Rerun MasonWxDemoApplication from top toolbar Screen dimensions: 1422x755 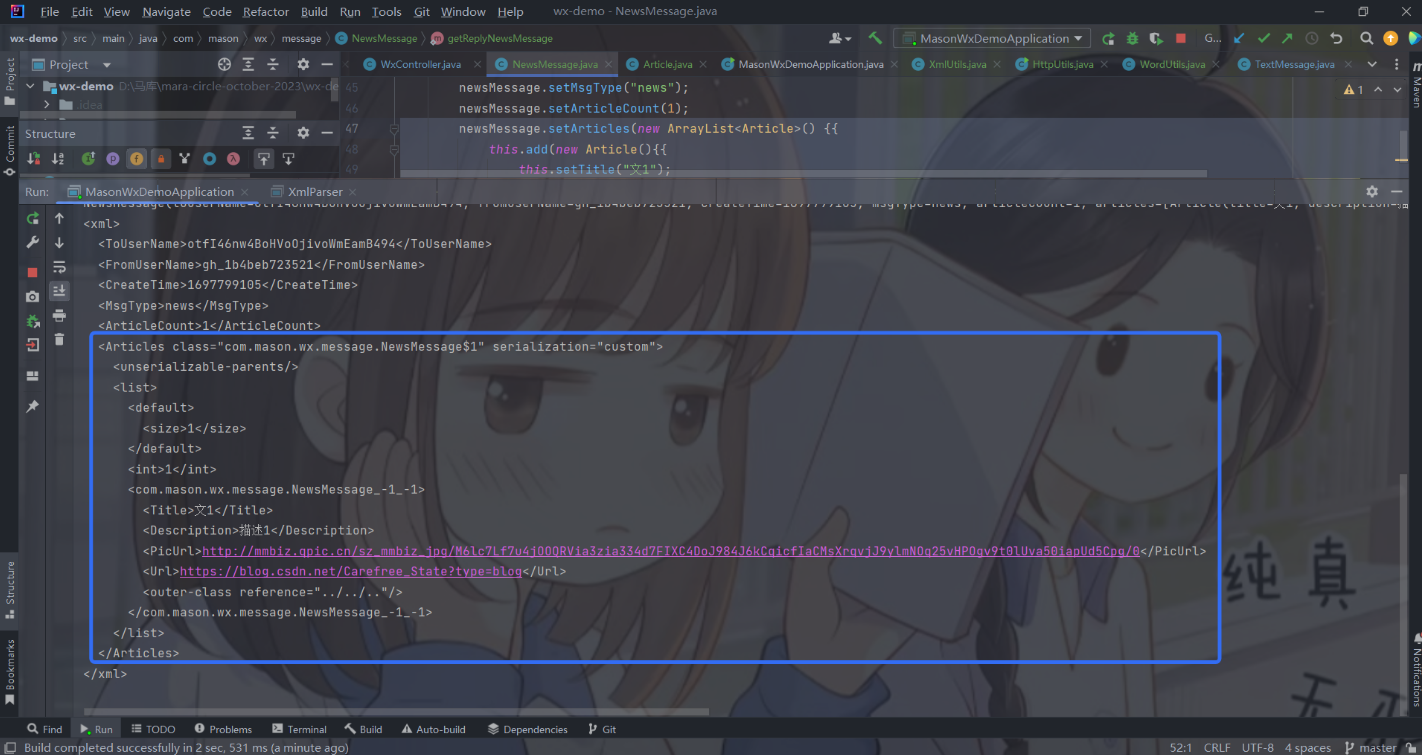[x=1108, y=38]
